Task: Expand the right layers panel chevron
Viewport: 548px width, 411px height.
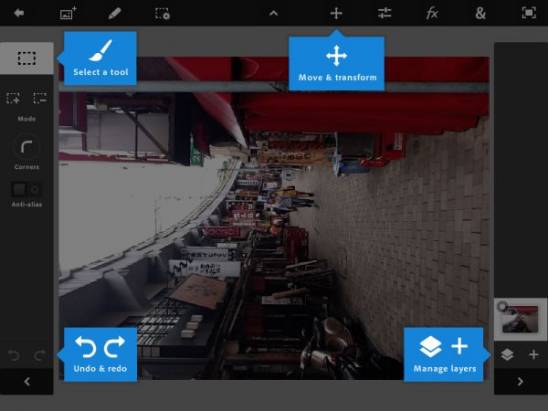Action: [x=520, y=382]
